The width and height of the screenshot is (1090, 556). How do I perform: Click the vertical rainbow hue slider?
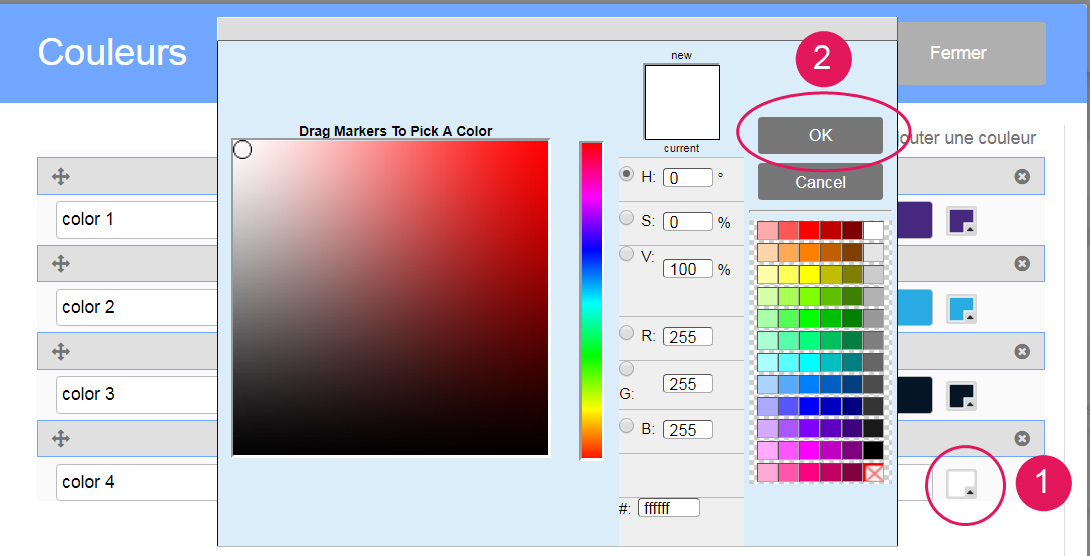[x=591, y=300]
